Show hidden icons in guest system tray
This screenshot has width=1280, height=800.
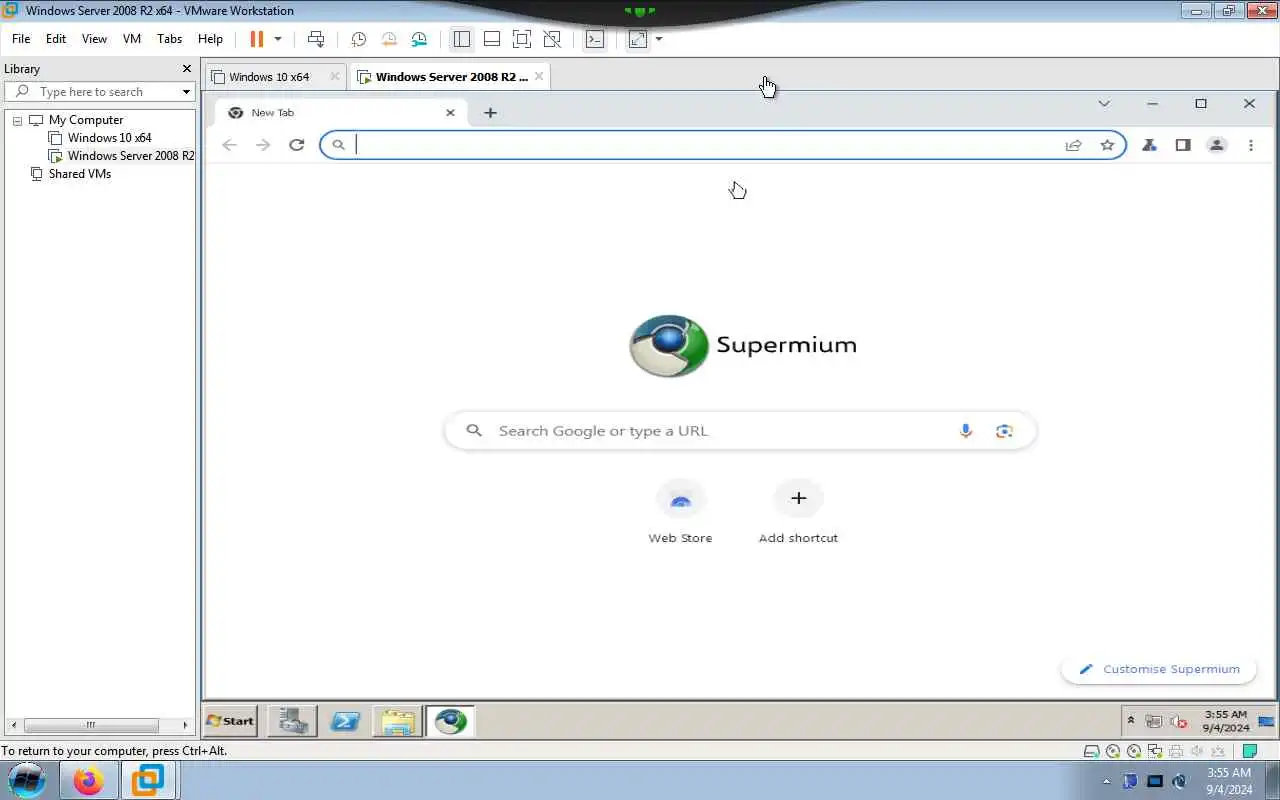pyautogui.click(x=1131, y=721)
